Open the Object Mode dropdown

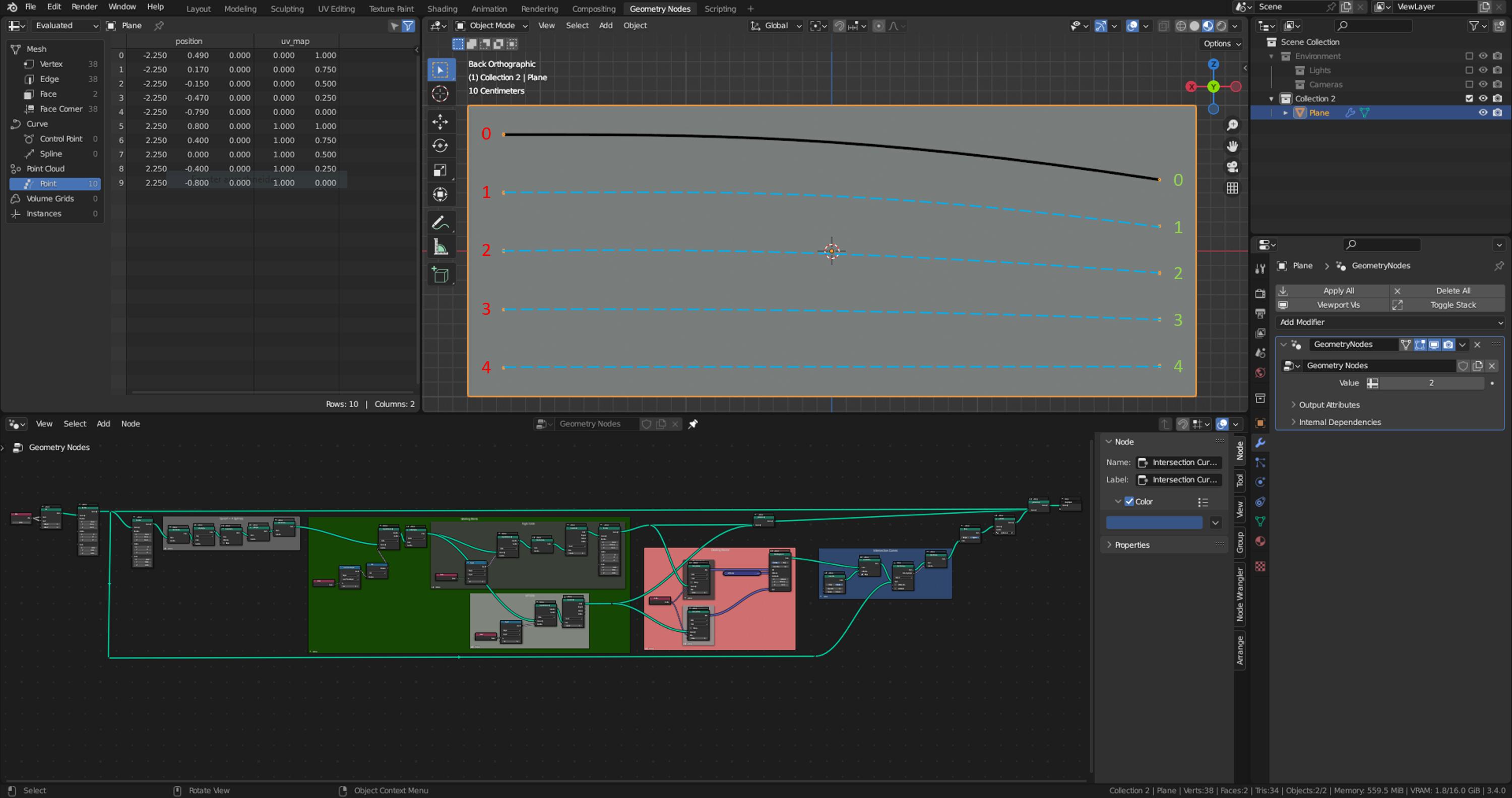(x=492, y=26)
